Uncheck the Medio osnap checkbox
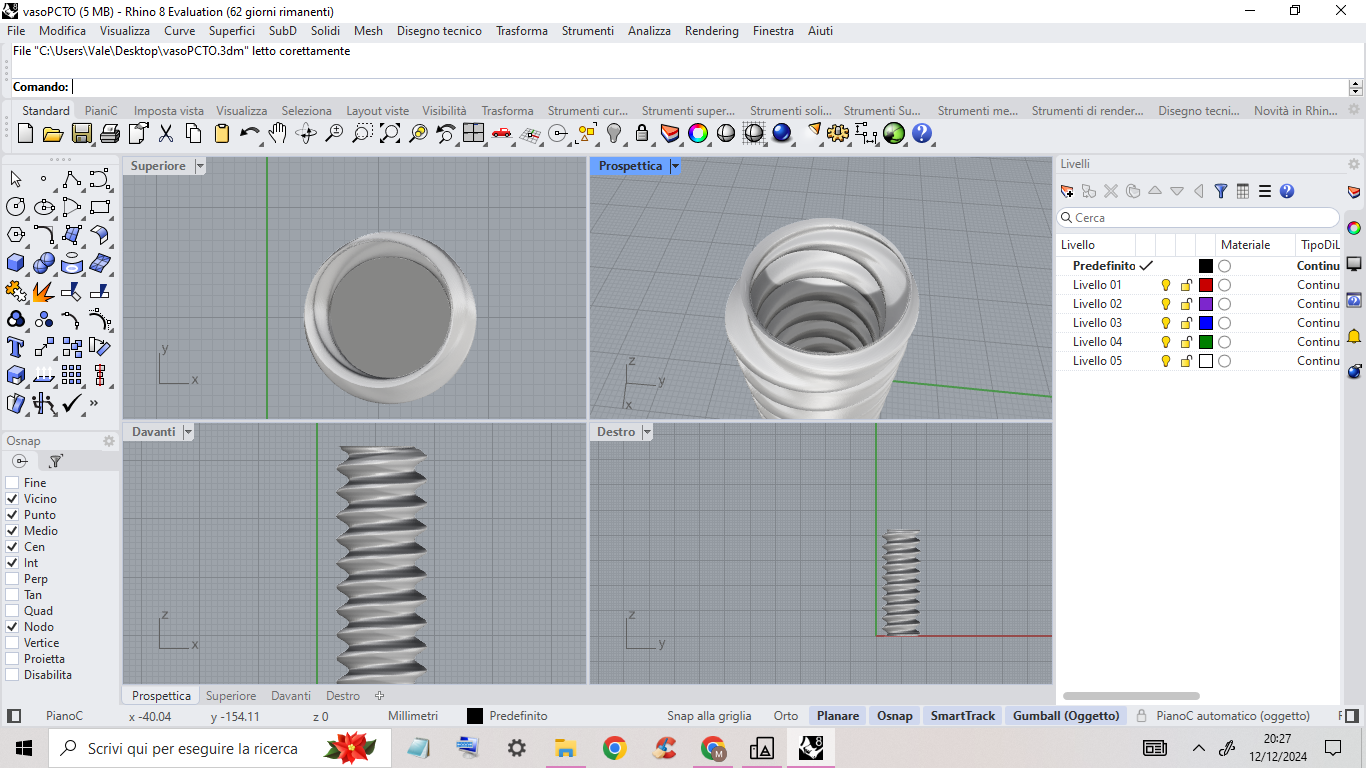 pyautogui.click(x=12, y=531)
